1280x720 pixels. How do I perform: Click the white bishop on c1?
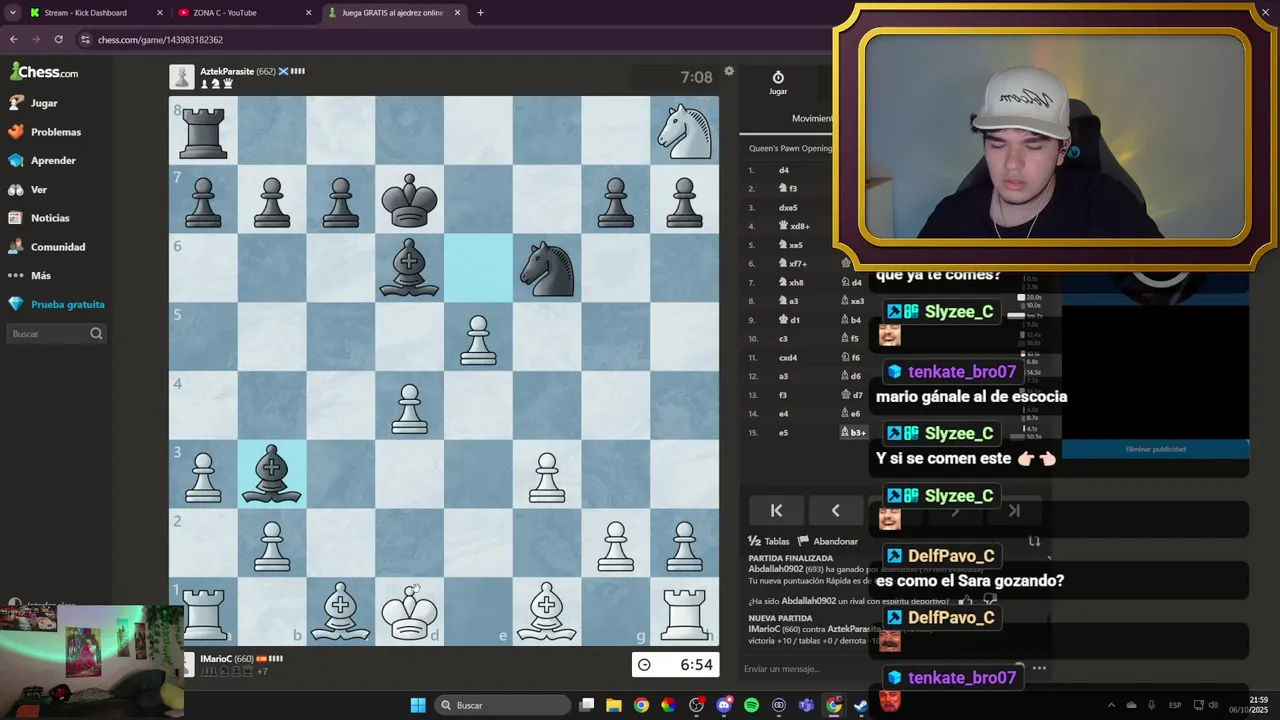click(x=341, y=611)
